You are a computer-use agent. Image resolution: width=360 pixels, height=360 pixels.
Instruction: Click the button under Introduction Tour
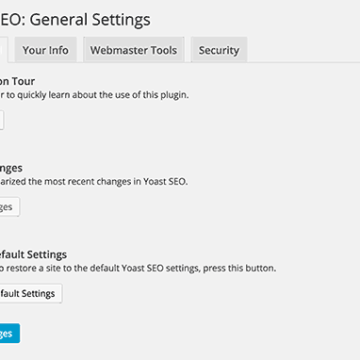(2, 120)
